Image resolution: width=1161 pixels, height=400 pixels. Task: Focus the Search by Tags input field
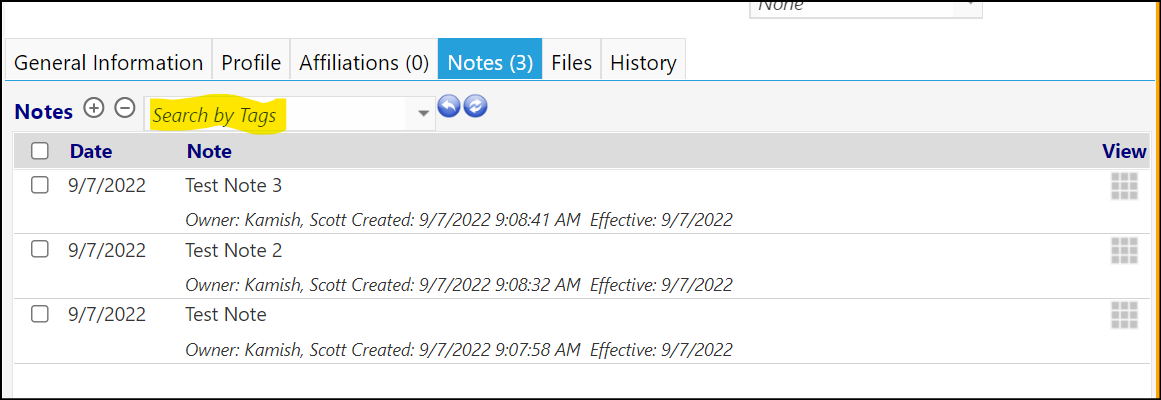pyautogui.click(x=280, y=114)
